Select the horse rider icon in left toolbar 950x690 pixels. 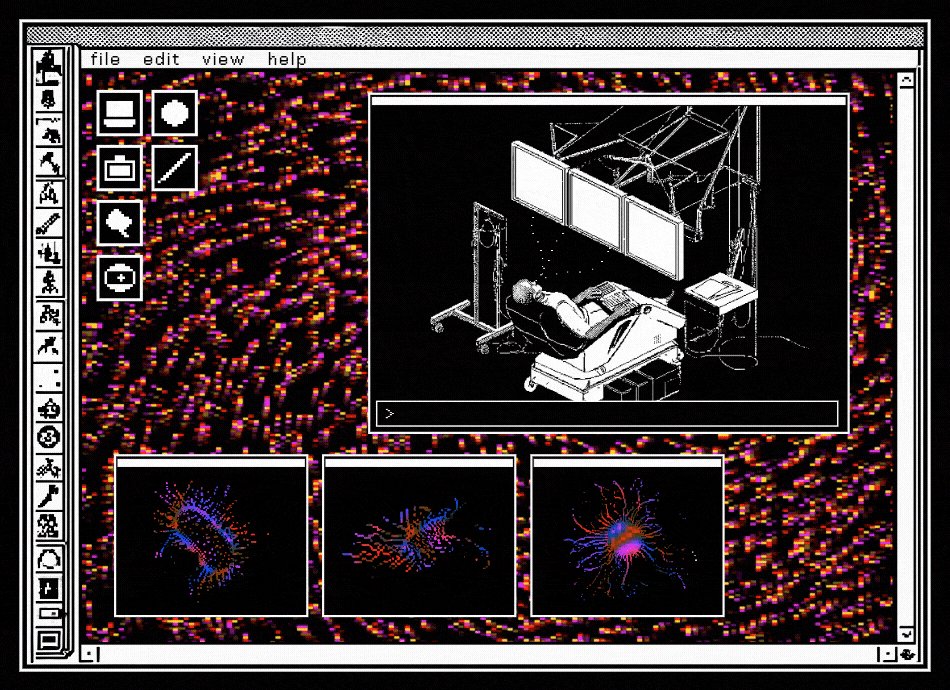(48, 65)
